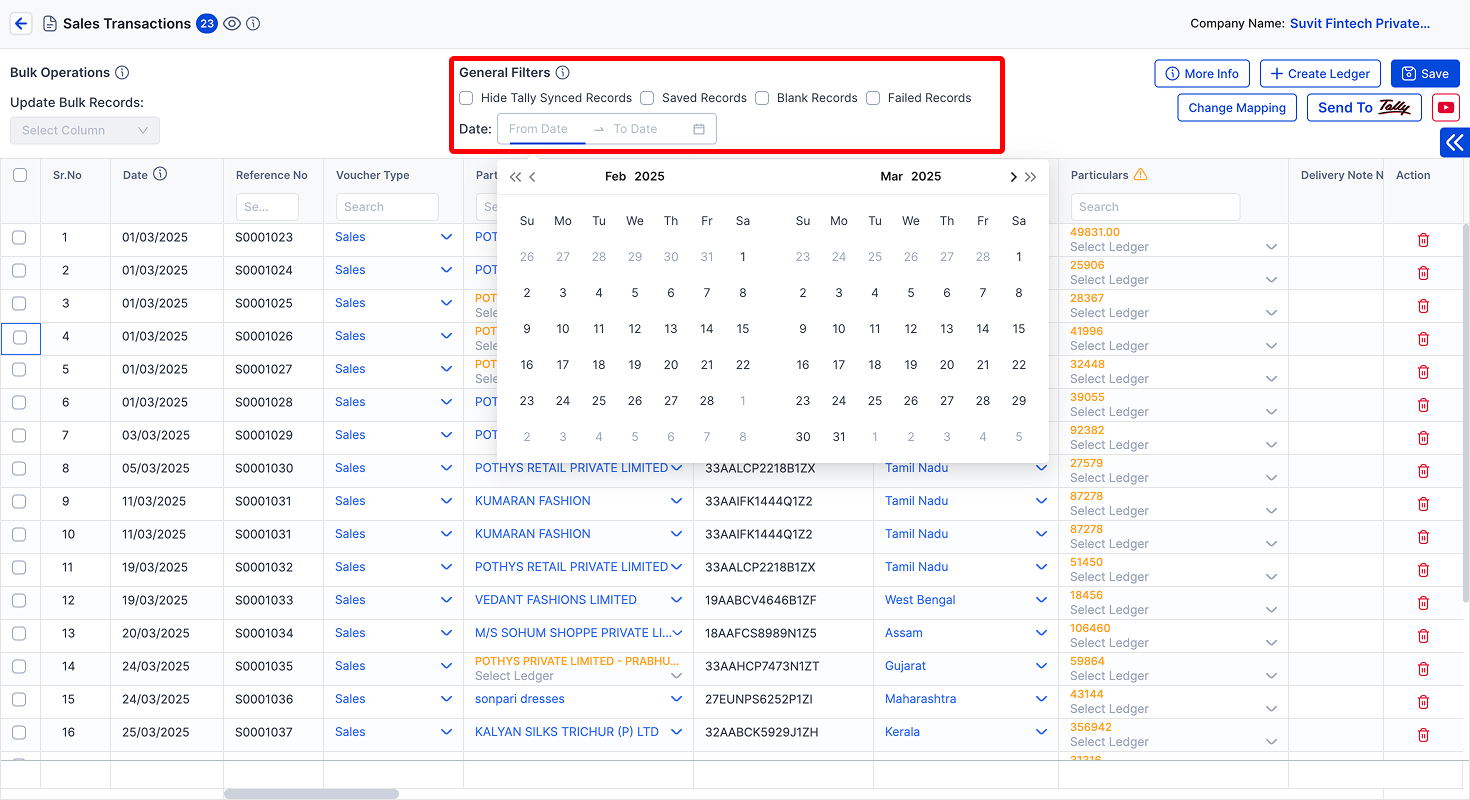Screen dimensions: 1470x800
Task: Go to previous year in calendar
Action: click(x=515, y=177)
